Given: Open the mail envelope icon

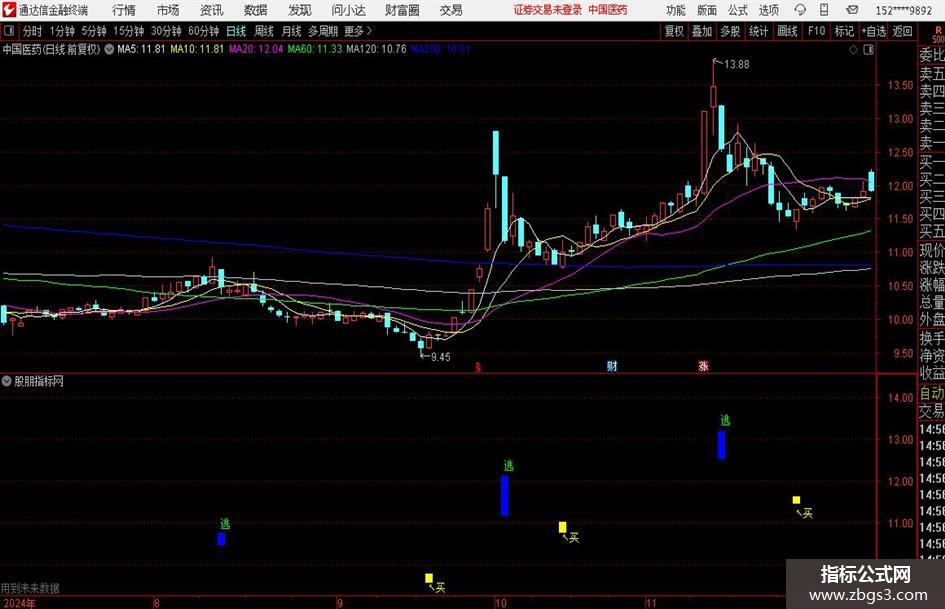Looking at the screenshot, I should pos(852,10).
